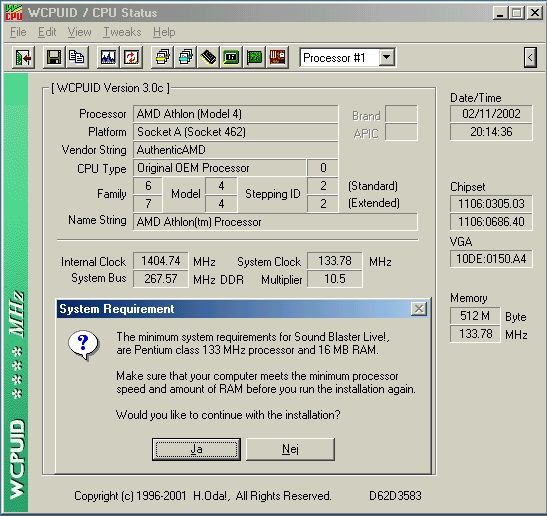Click the System Bus value 267.57
The height and width of the screenshot is (516, 547).
[x=160, y=279]
